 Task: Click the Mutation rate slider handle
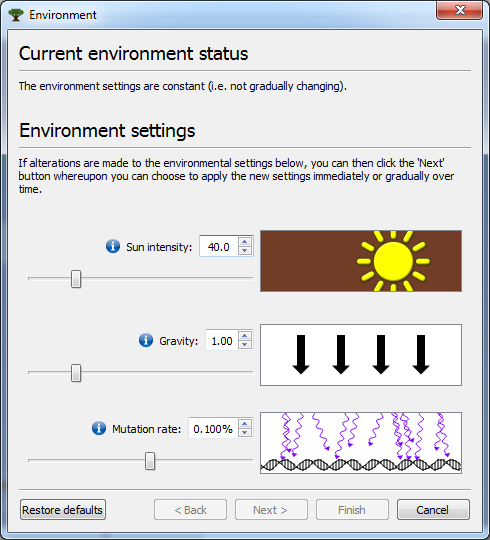point(150,461)
